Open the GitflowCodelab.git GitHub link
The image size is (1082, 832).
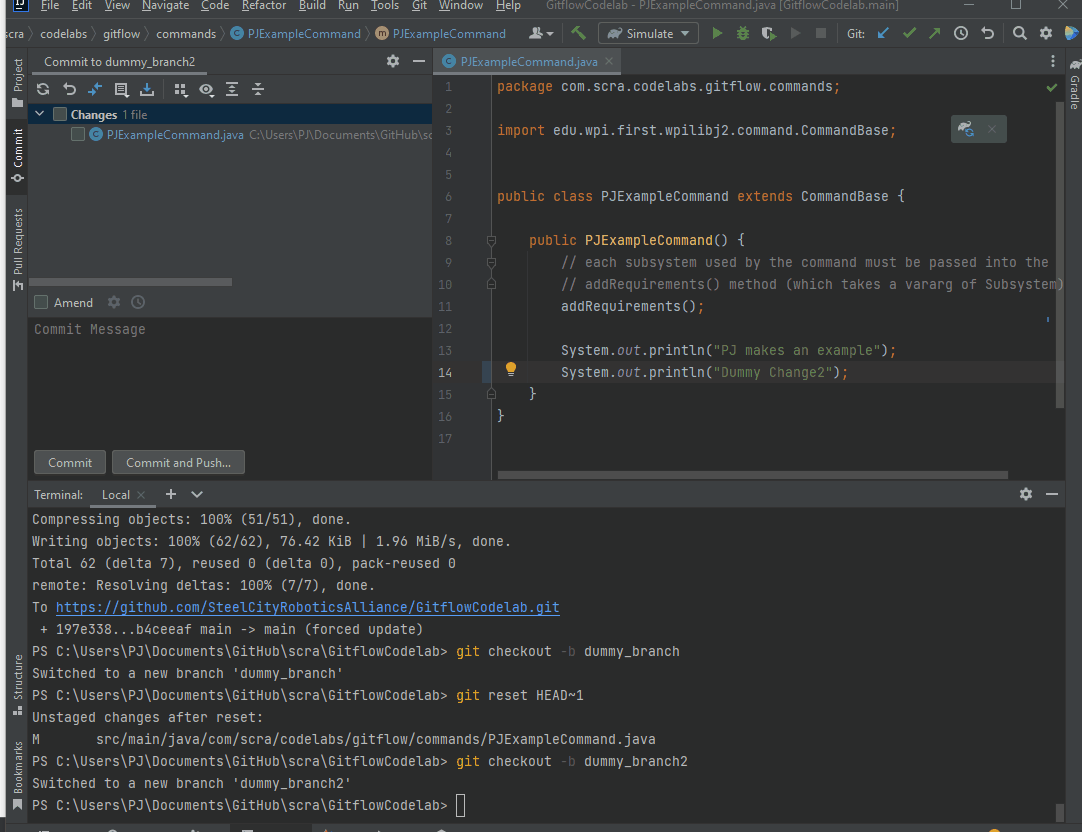click(307, 607)
